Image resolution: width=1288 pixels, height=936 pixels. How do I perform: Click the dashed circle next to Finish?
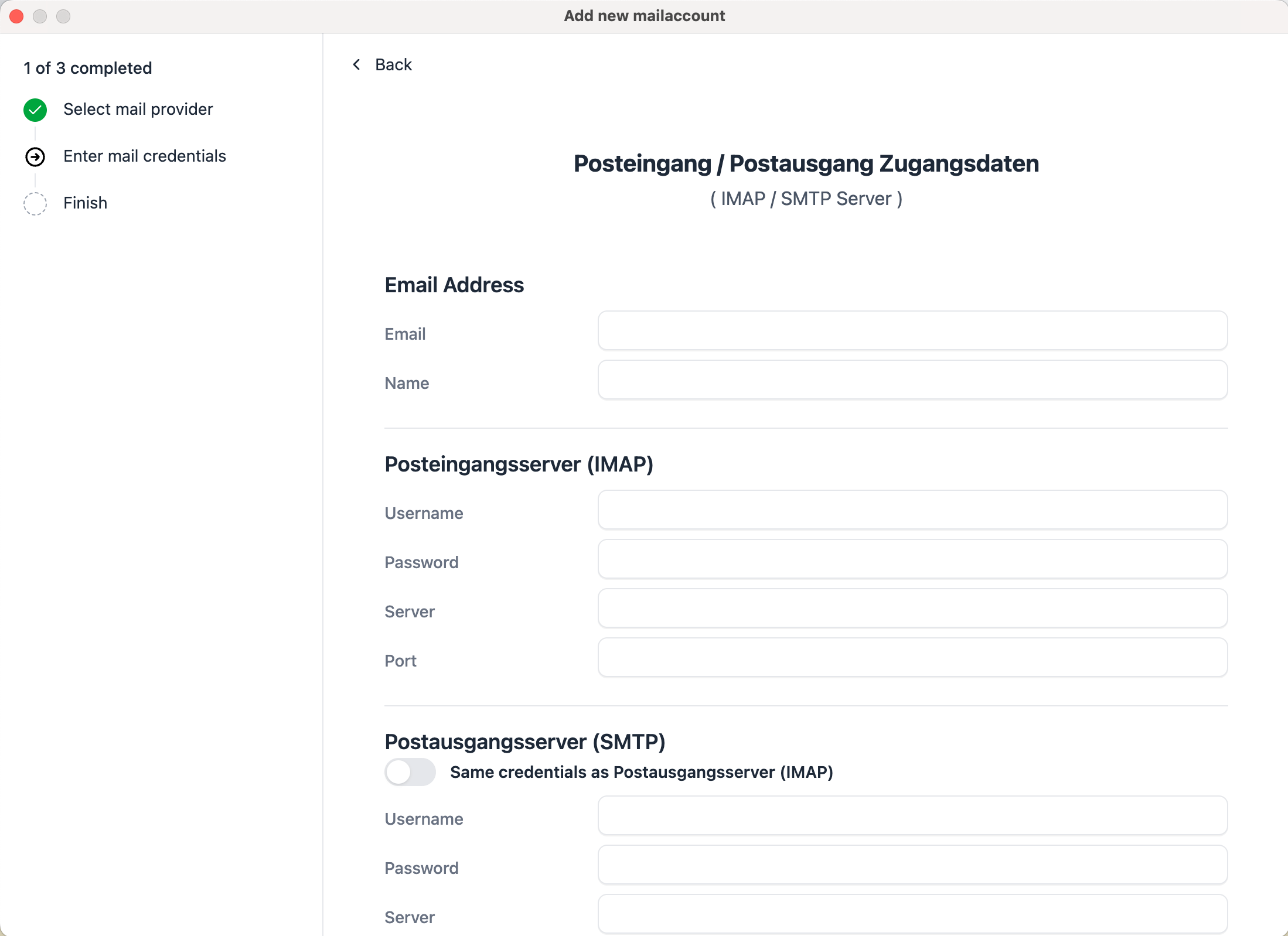coord(35,203)
